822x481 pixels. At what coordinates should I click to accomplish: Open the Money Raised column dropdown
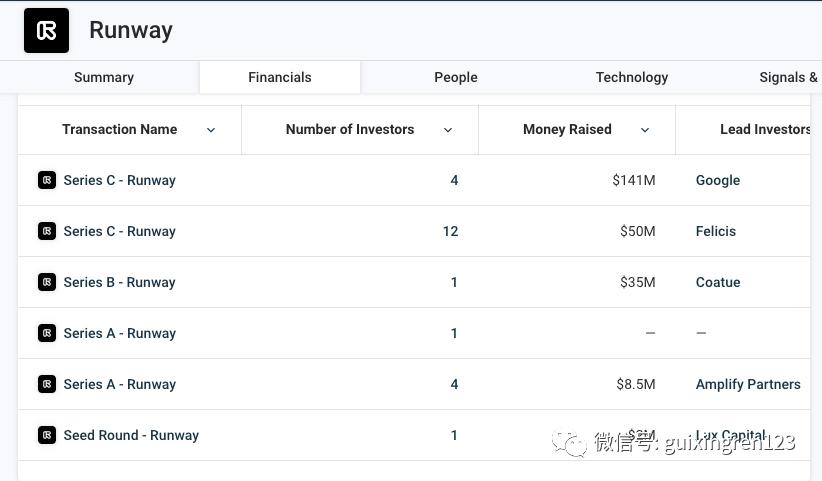click(x=645, y=130)
